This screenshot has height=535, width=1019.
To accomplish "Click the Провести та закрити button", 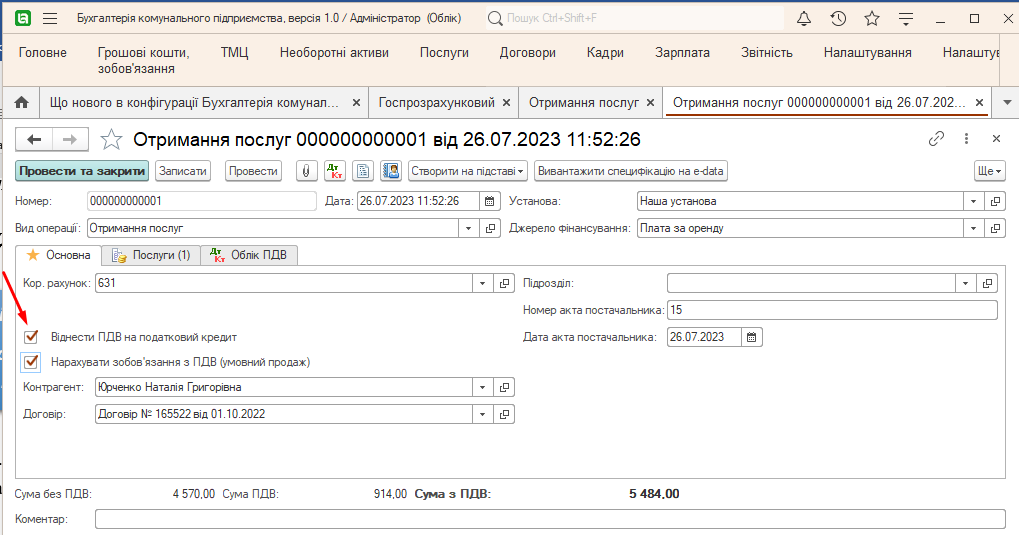I will (x=82, y=171).
